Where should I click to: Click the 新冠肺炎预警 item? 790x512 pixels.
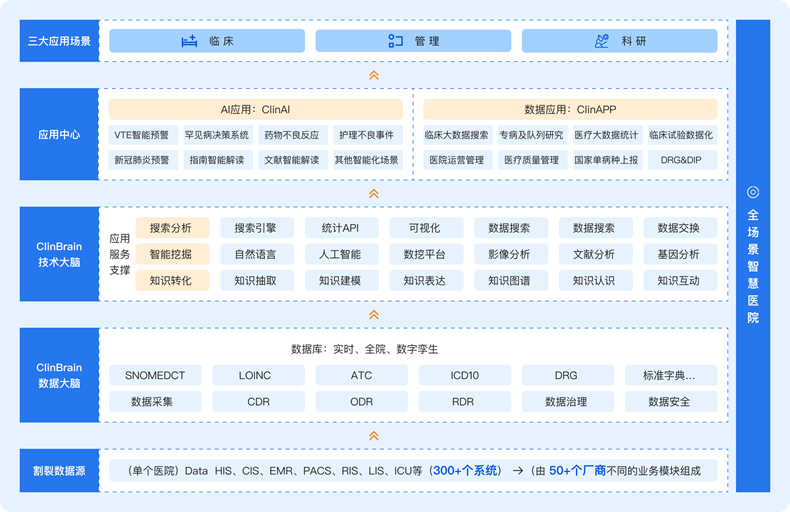(x=143, y=160)
